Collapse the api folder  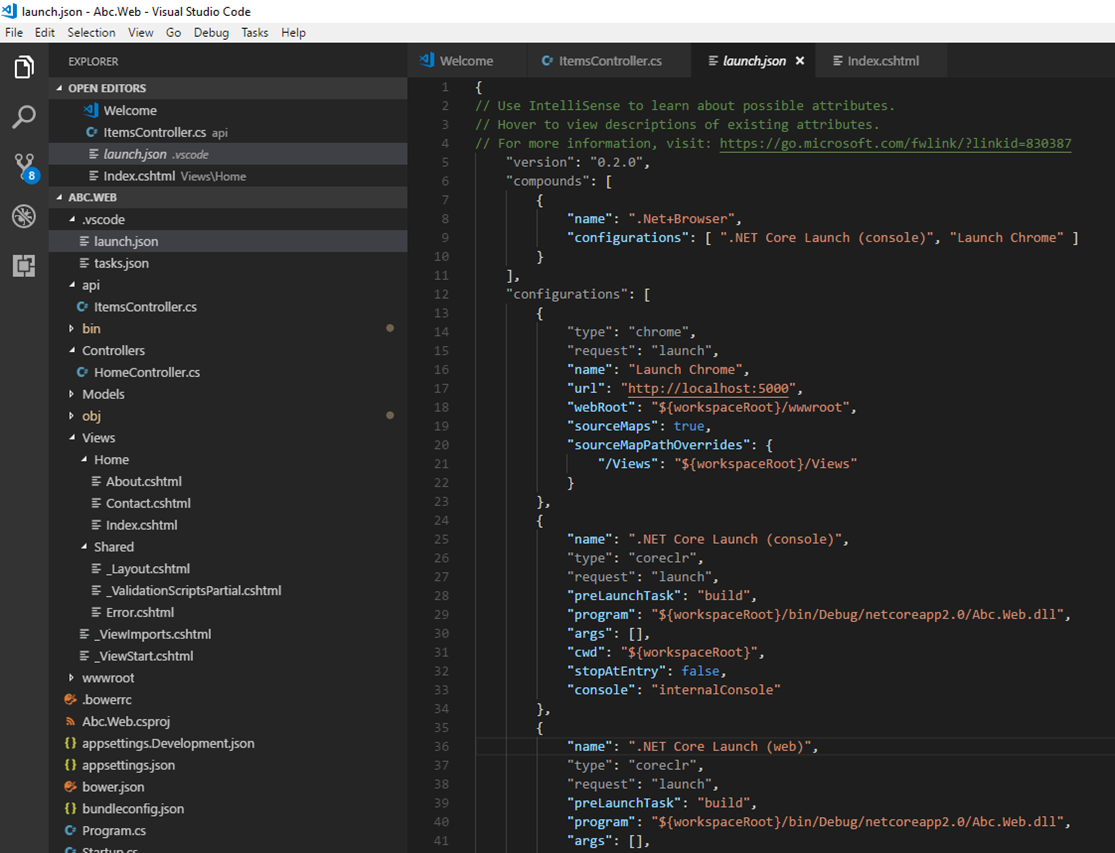click(x=72, y=285)
